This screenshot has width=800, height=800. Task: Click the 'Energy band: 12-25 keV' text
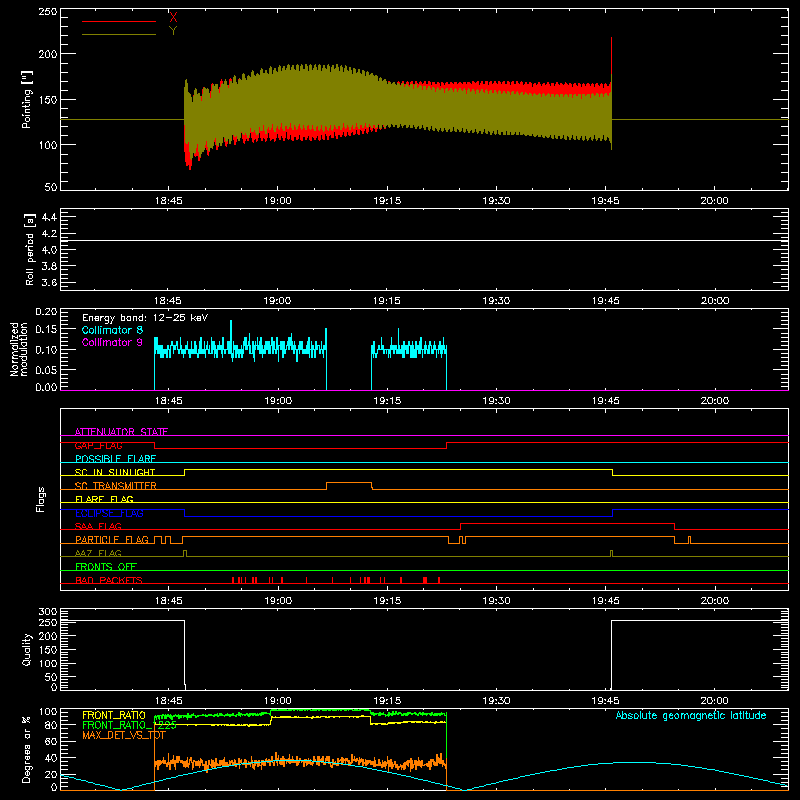(145, 318)
